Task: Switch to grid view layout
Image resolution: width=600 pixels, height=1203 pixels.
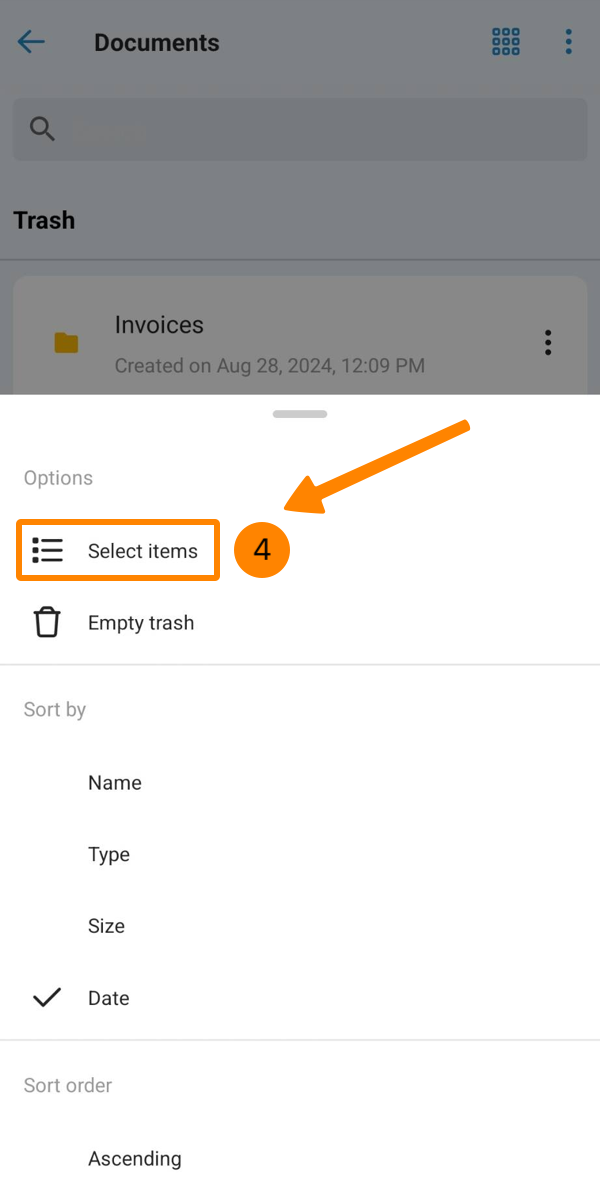Action: coord(506,42)
